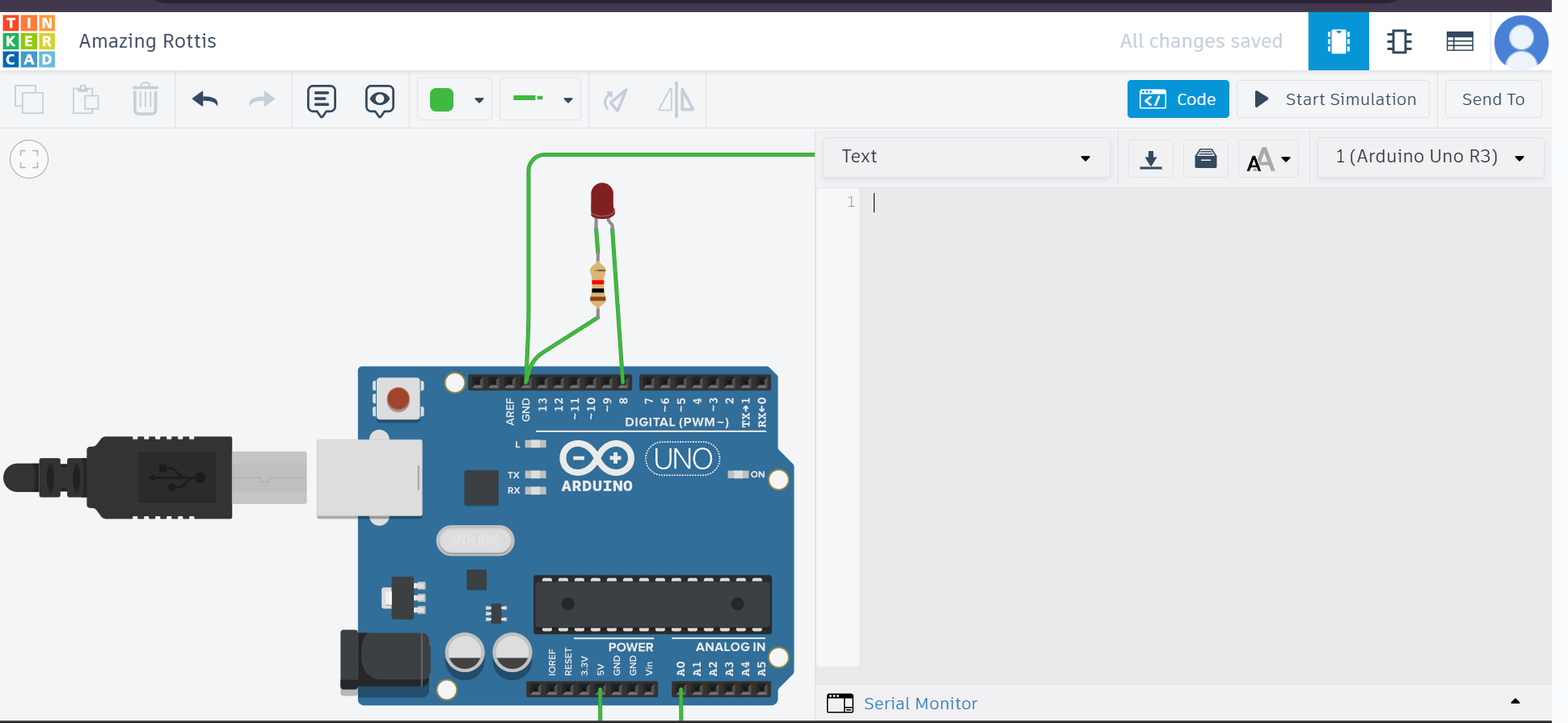The height and width of the screenshot is (723, 1568).
Task: Click the DIGITAL (PWM~) label
Action: (677, 422)
